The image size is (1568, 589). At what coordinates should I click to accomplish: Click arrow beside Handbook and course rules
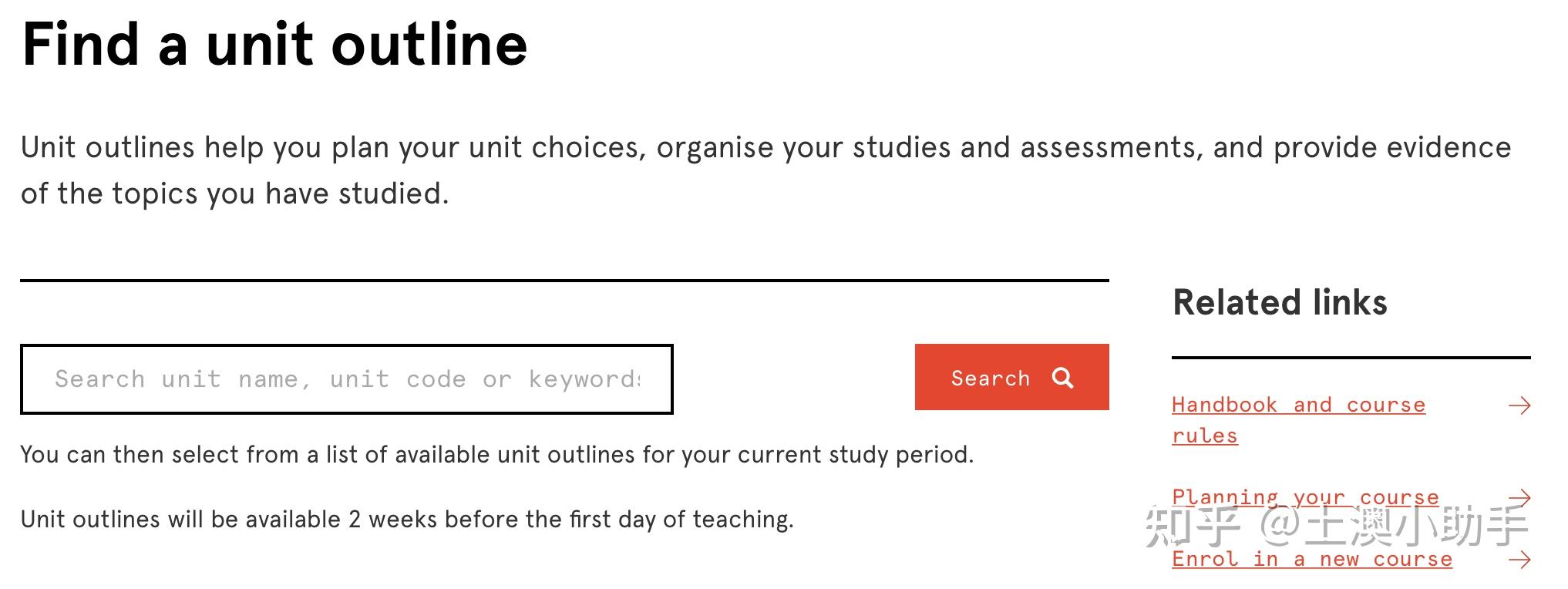pos(1519,406)
